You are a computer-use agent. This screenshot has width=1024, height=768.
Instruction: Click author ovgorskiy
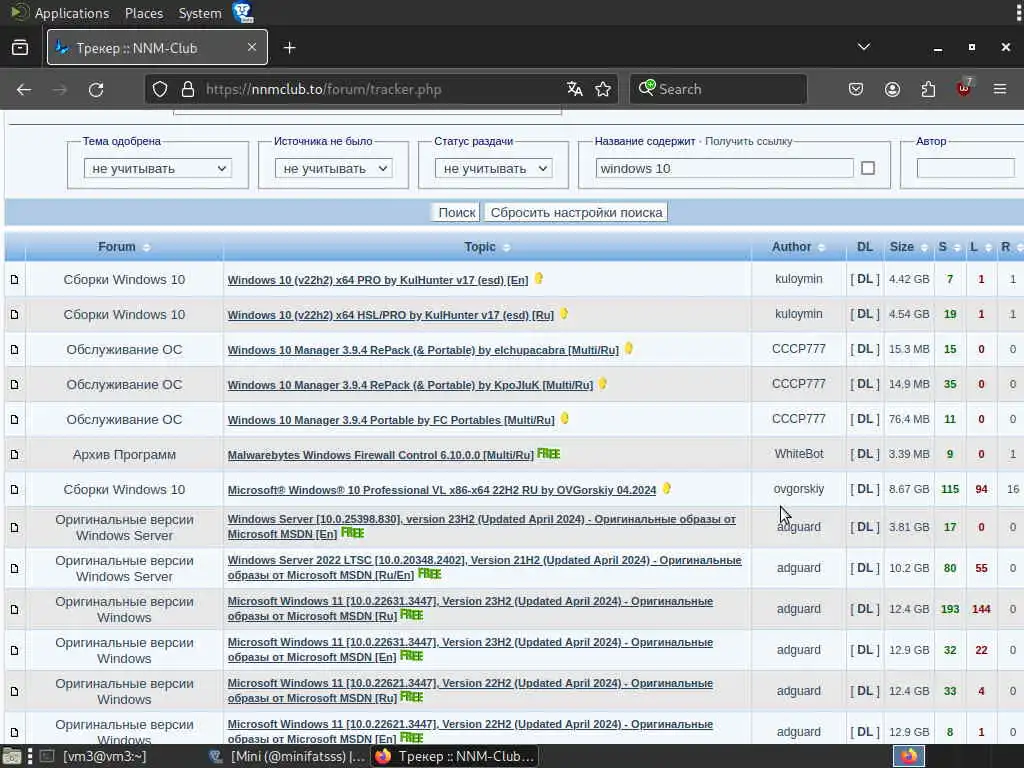[x=798, y=488]
